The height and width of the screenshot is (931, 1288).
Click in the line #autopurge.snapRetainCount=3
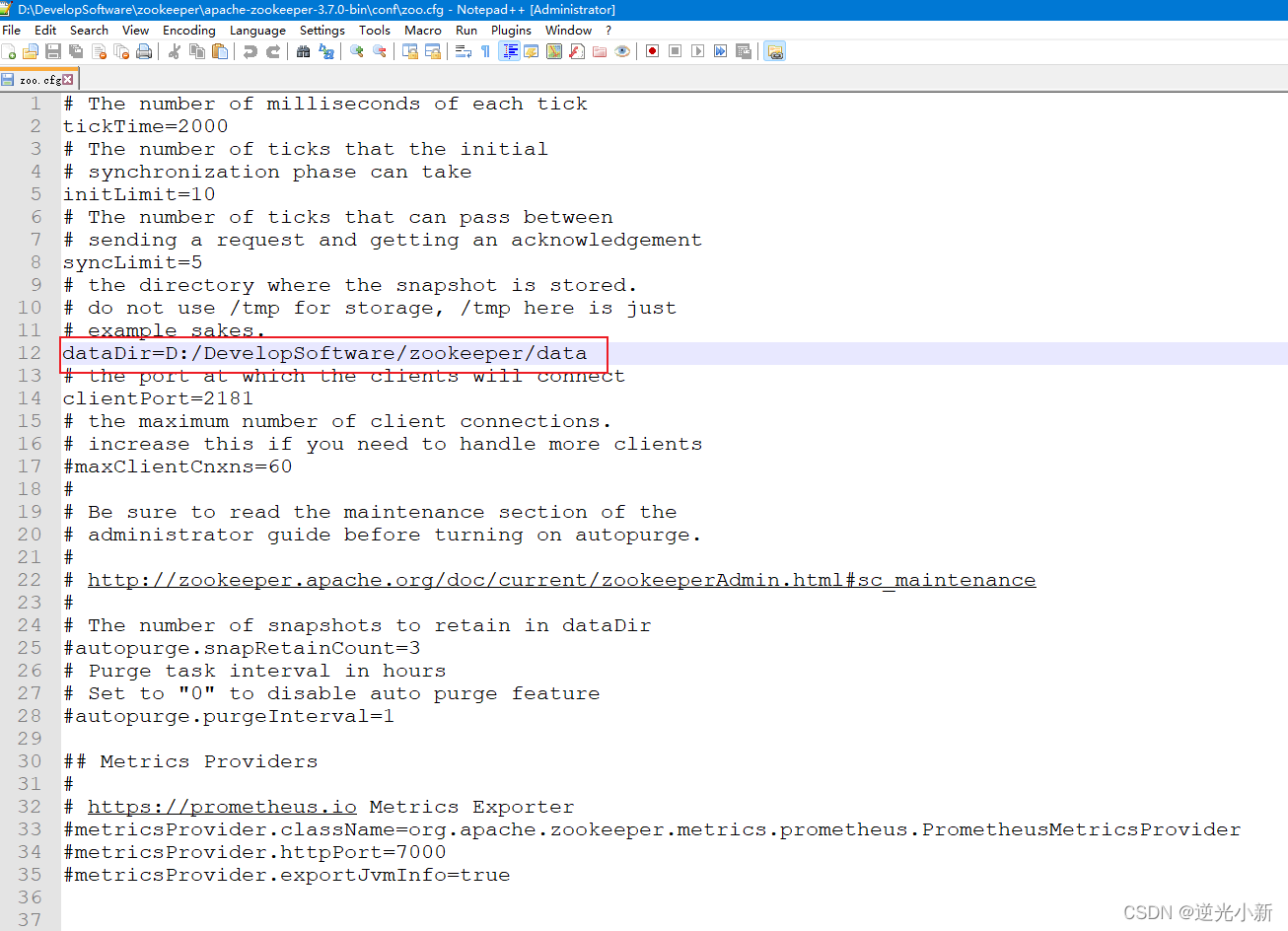[242, 648]
